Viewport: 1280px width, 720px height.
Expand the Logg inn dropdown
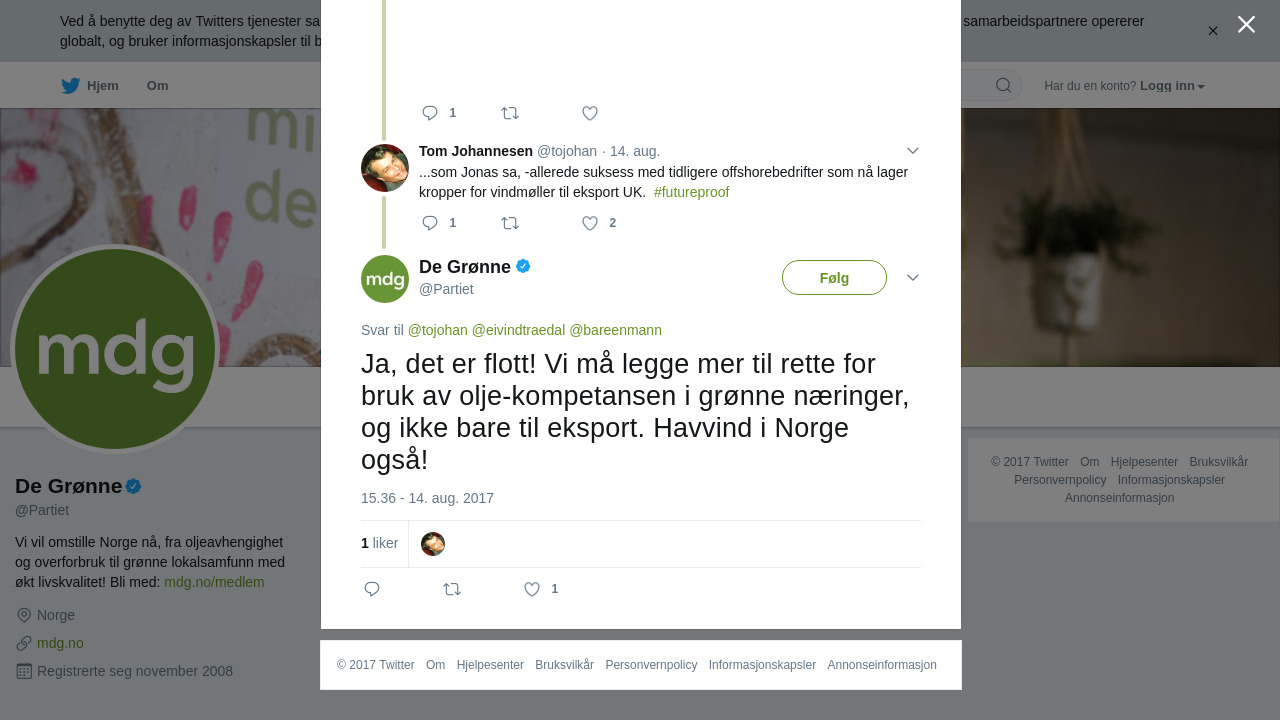click(x=1172, y=86)
